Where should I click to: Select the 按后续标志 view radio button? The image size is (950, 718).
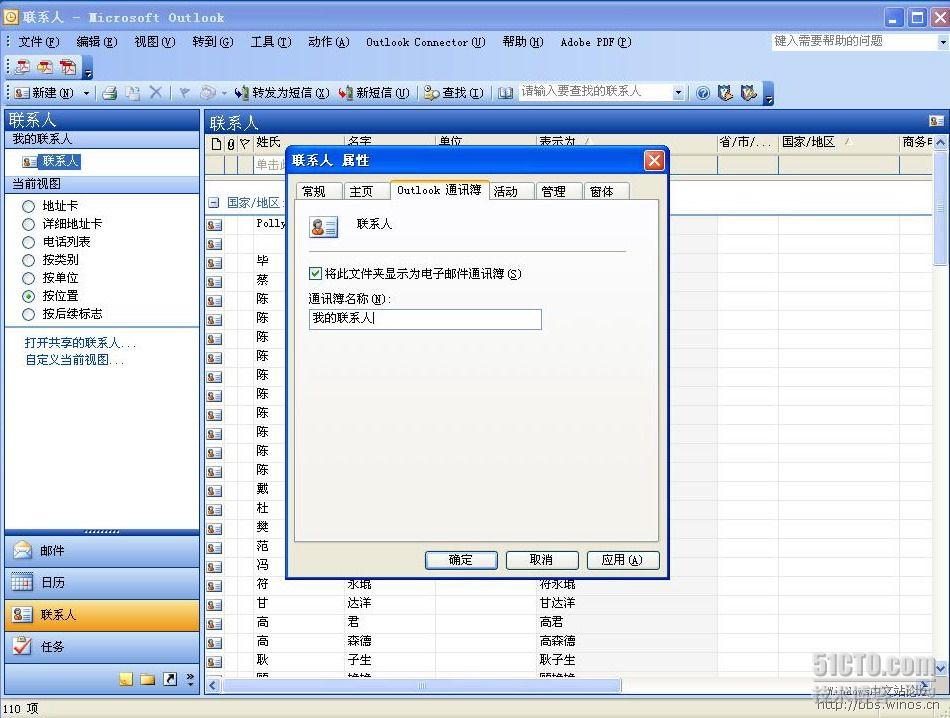28,314
